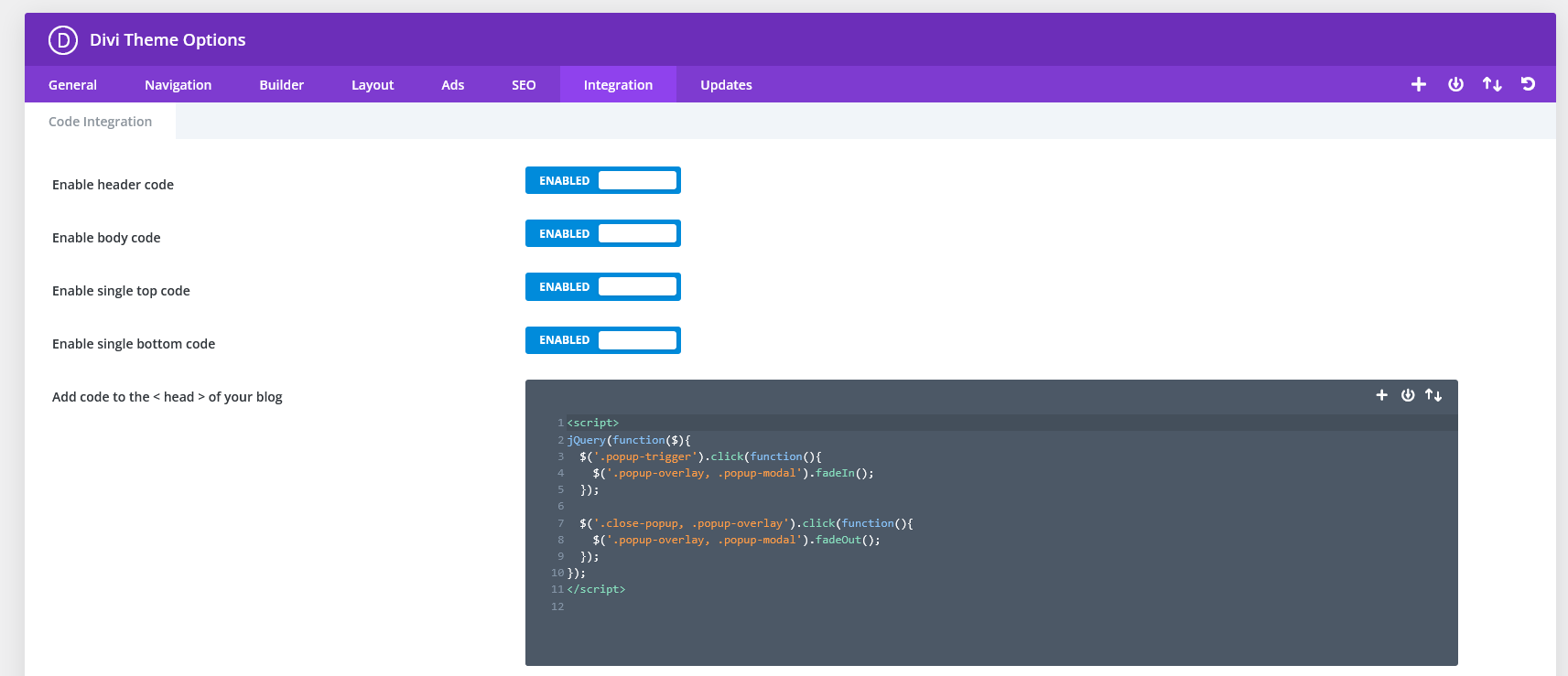Click the power icon in the code editor
Viewport: 1568px width, 676px height.
coord(1408,395)
